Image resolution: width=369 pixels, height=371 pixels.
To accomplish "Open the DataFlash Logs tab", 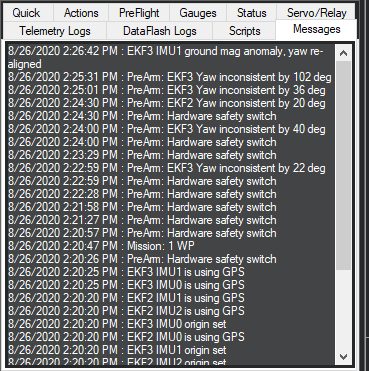I will click(x=160, y=31).
